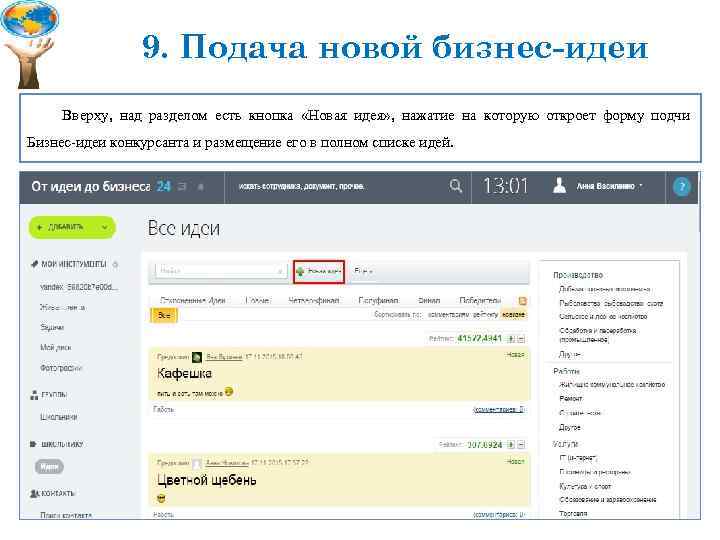Click the 13:01 clock in the header
The image size is (720, 540).
[x=505, y=186]
